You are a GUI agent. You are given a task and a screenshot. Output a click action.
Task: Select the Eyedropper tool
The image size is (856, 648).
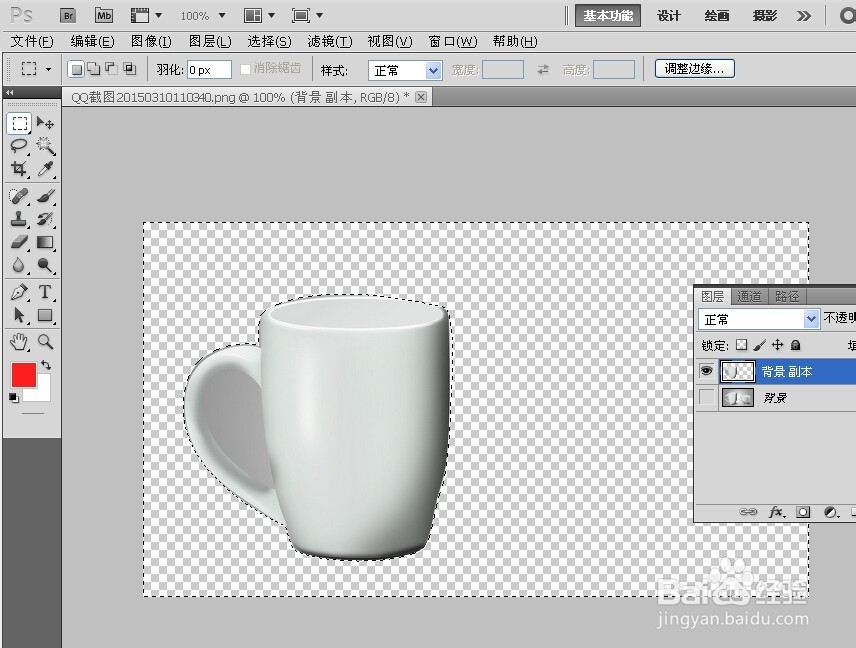coord(45,169)
